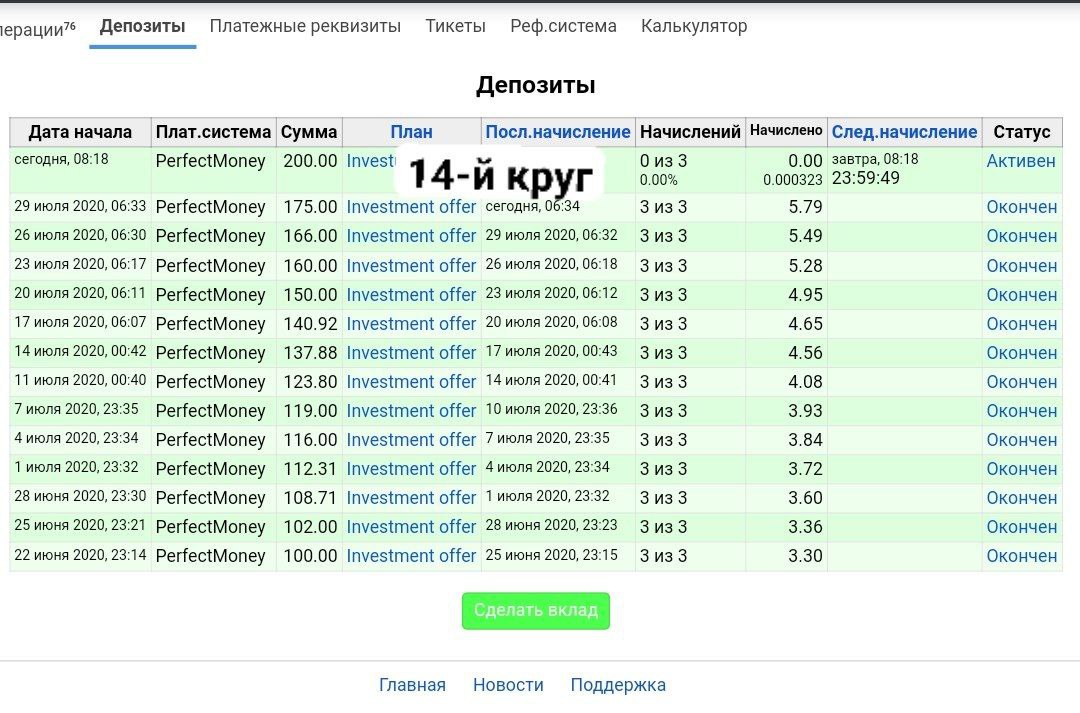Open Investment offer link for 166.00 deposit
This screenshot has width=1080, height=713.
coord(411,236)
